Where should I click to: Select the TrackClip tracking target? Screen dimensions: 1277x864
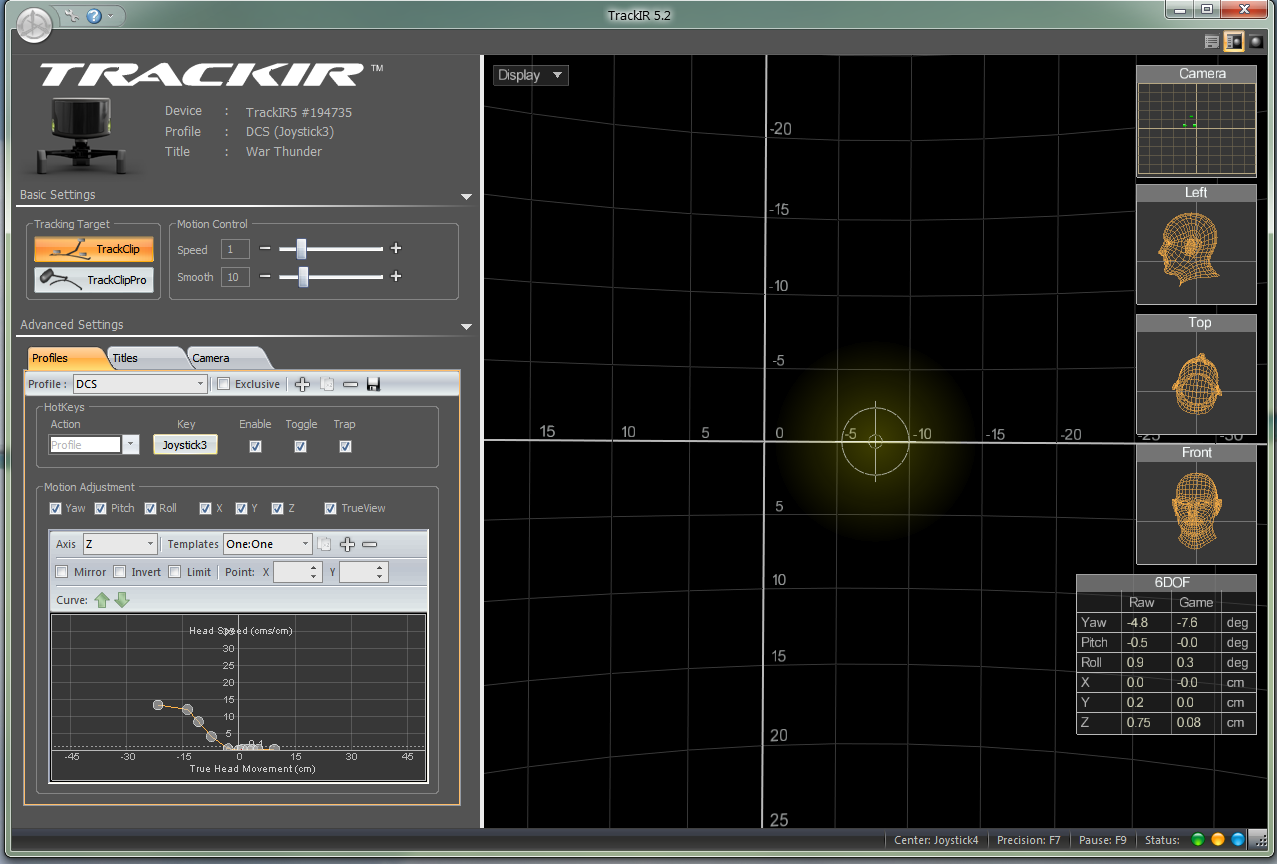[94, 249]
